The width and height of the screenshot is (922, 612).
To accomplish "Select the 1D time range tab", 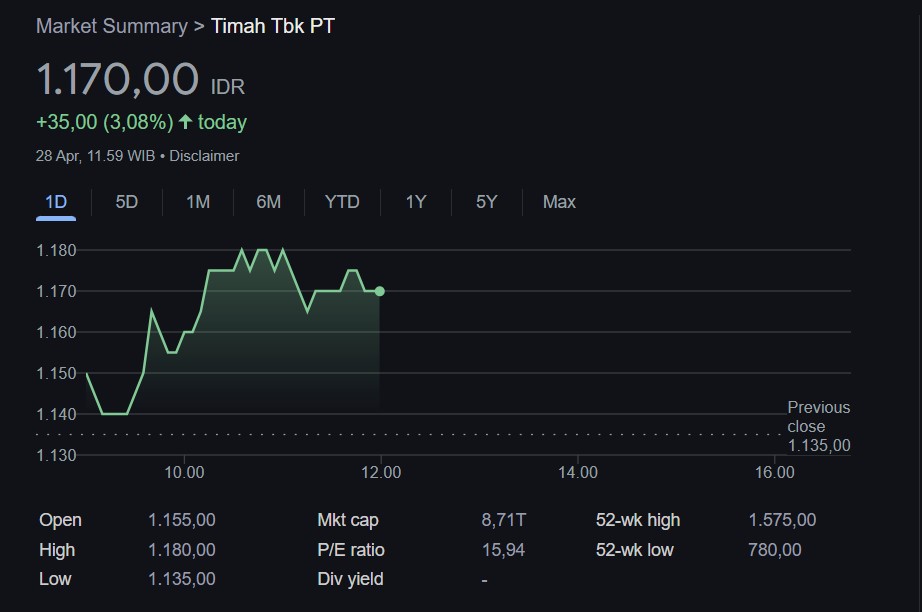I will pyautogui.click(x=56, y=202).
